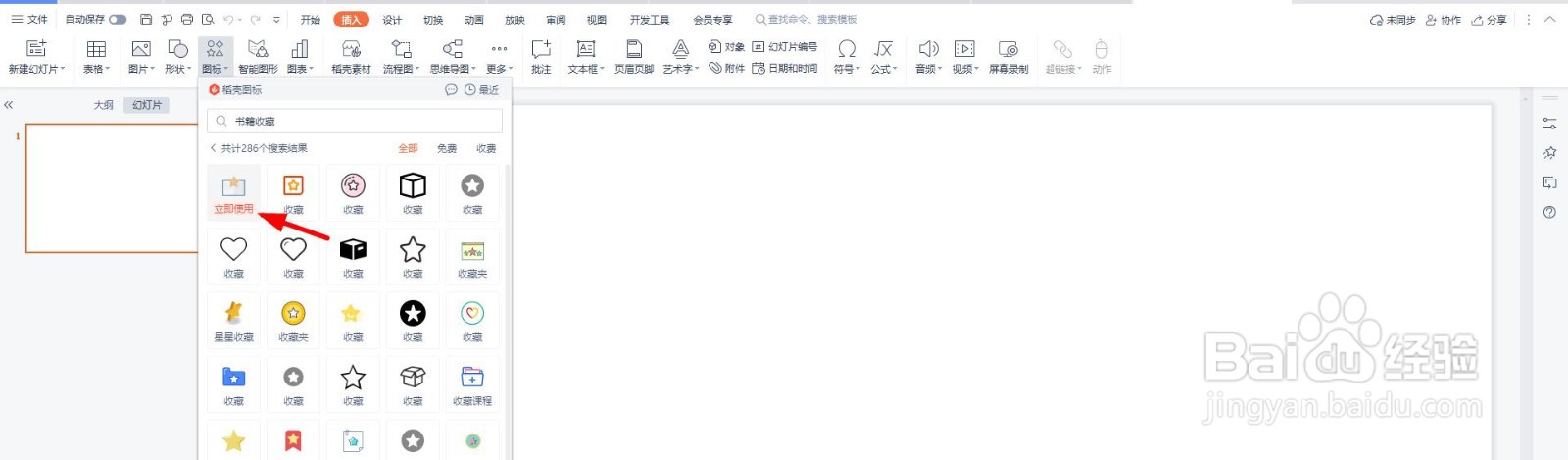Viewport: 1568px width, 460px height.
Task: Click the print icon in quick access bar
Action: point(187,19)
